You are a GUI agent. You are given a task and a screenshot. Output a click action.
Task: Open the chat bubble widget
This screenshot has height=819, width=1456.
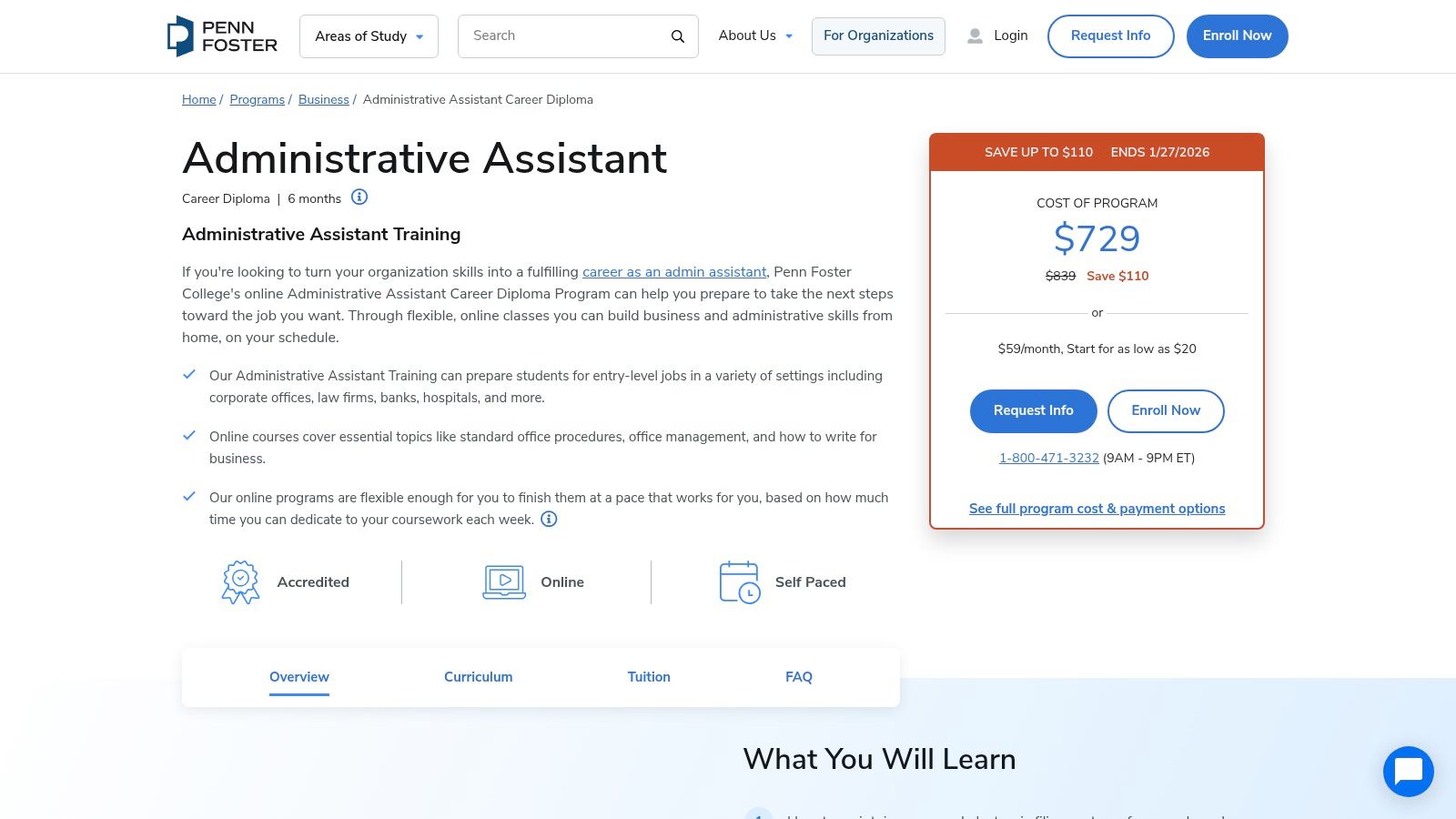[x=1409, y=772]
